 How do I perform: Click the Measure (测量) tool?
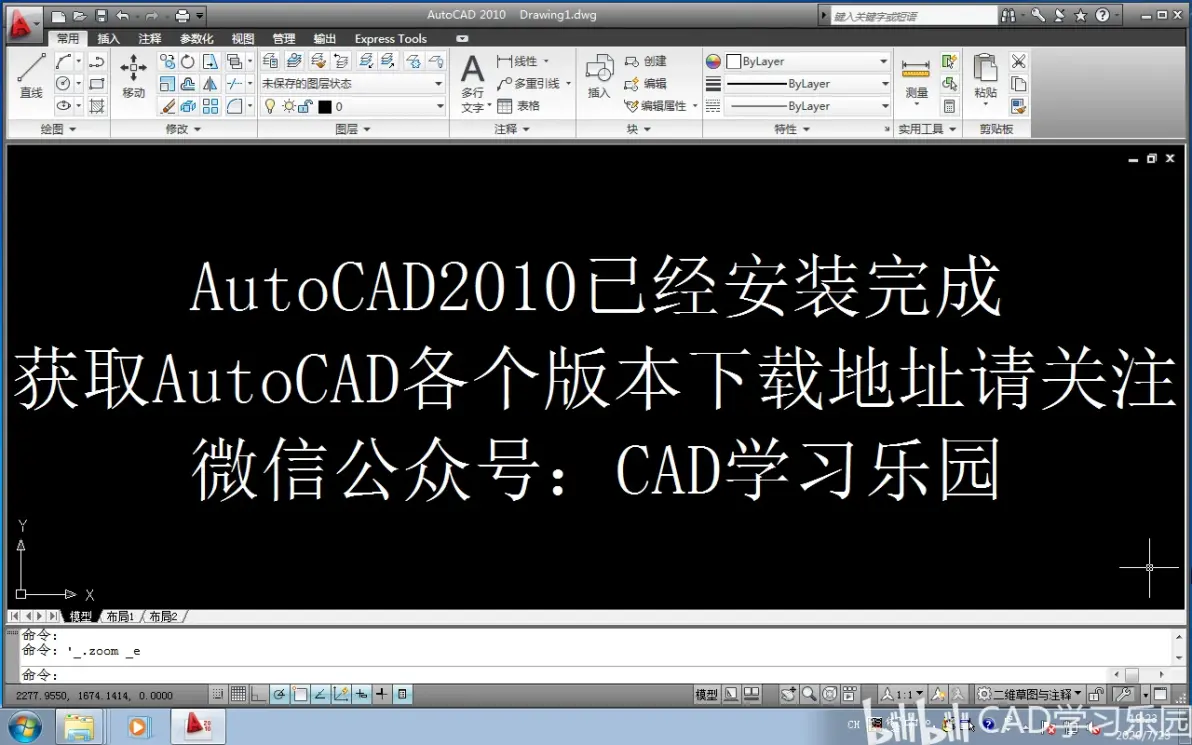[x=916, y=79]
